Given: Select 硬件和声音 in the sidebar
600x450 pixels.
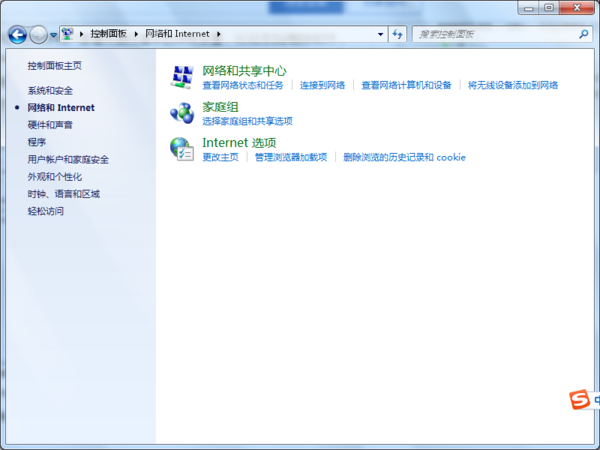Looking at the screenshot, I should coord(50,125).
